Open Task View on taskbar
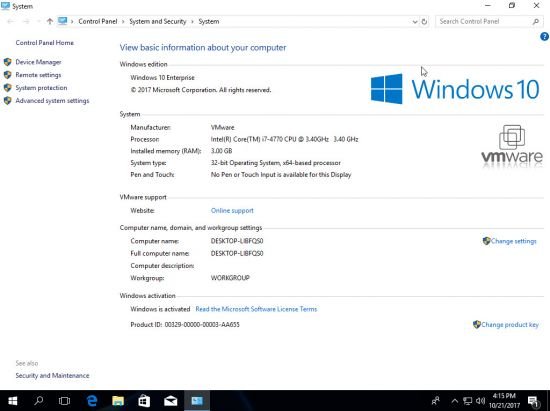This screenshot has height=411, width=550. (x=65, y=401)
